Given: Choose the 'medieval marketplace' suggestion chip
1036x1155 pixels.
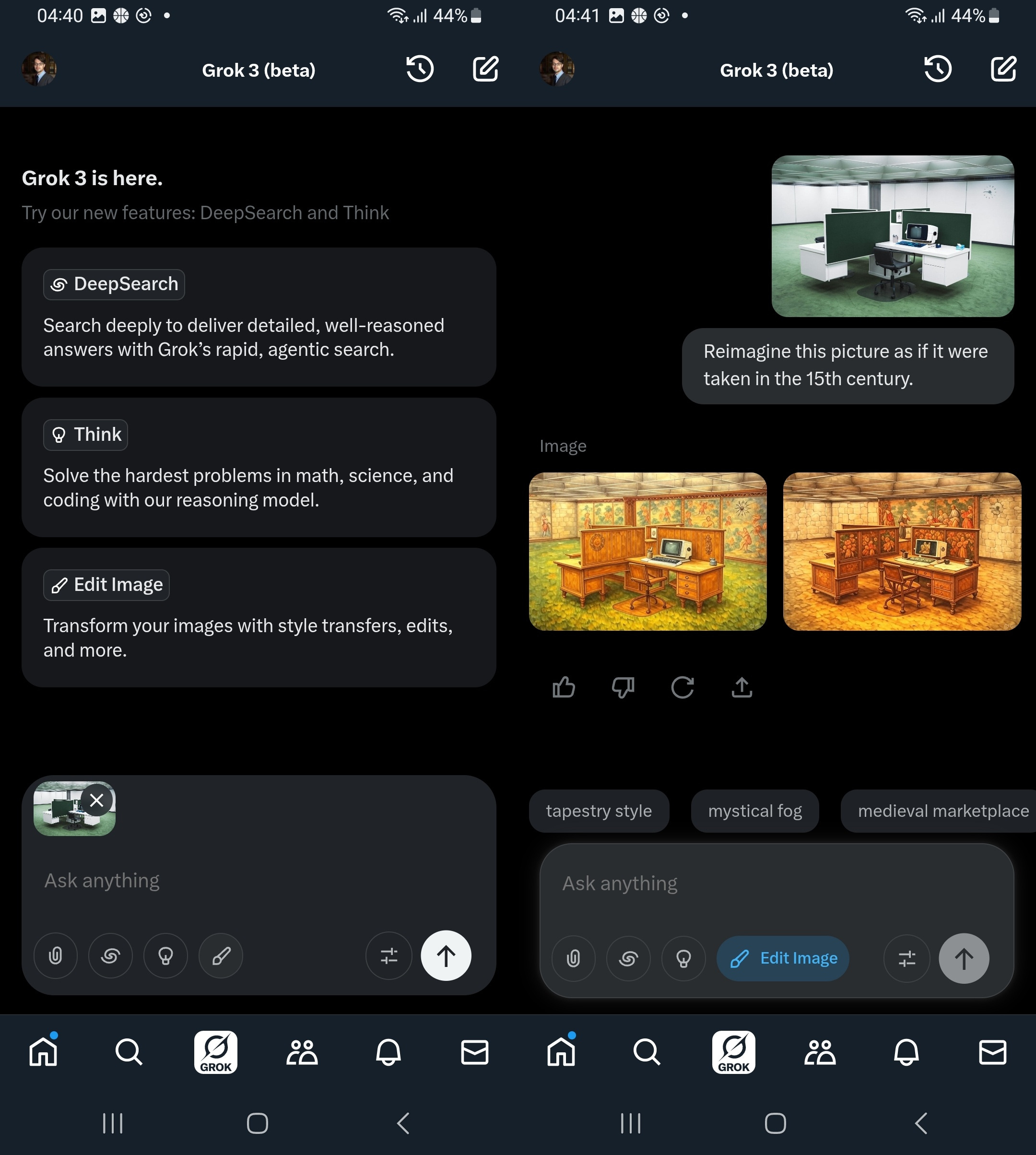Looking at the screenshot, I should 939,811.
